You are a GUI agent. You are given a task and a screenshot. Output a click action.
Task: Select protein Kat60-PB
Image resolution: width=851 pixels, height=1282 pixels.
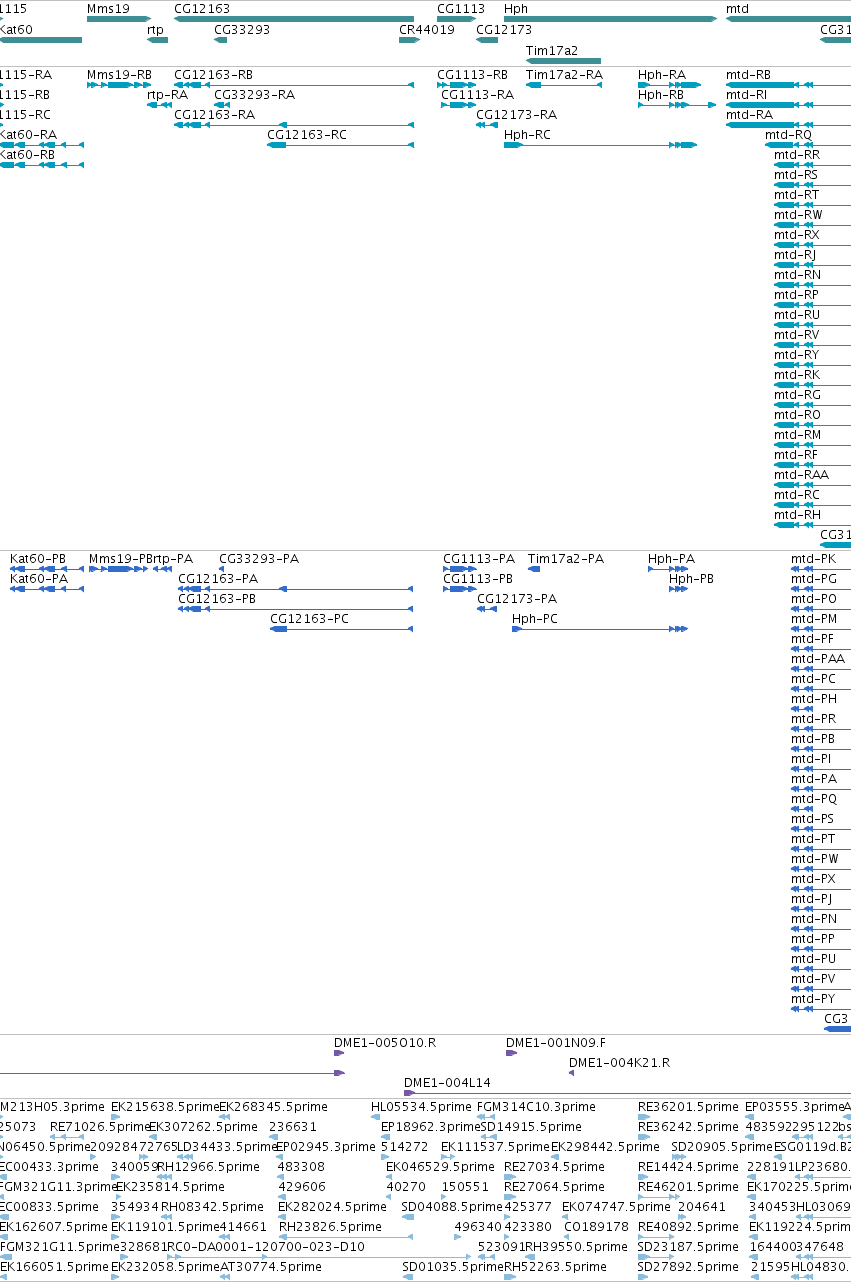[38, 559]
